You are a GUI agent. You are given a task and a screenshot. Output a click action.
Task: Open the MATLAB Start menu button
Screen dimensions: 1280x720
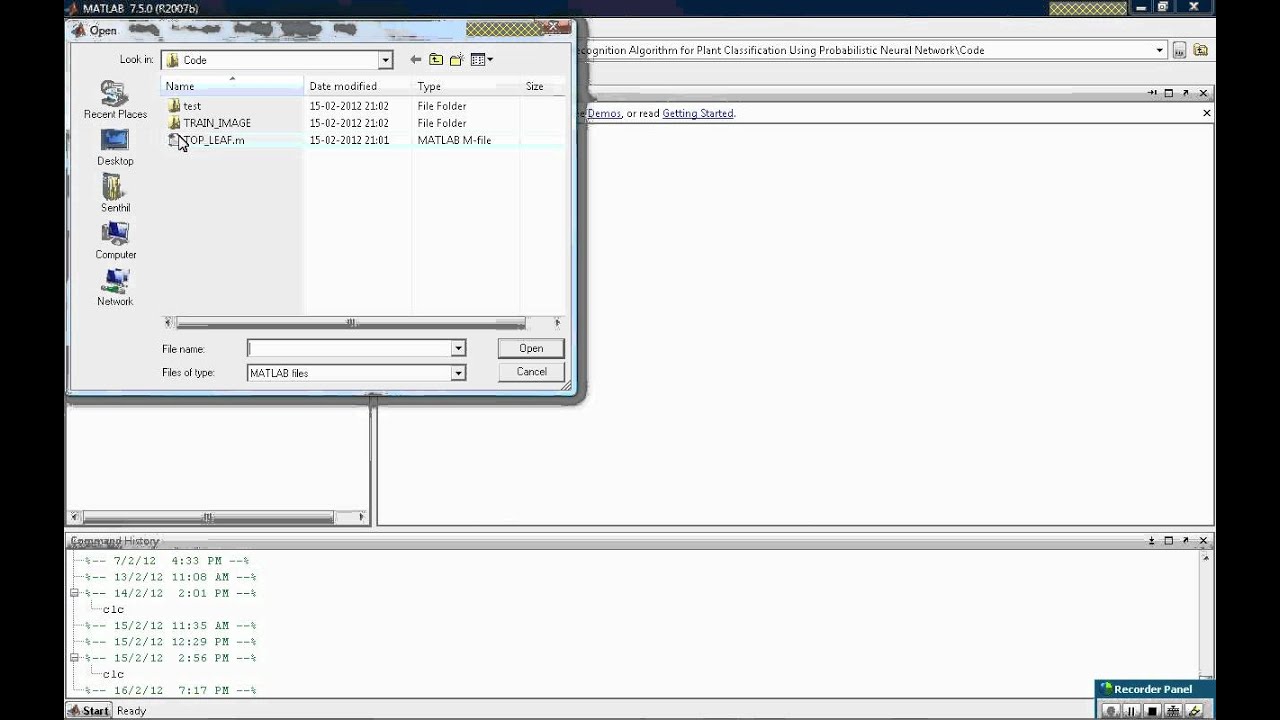pyautogui.click(x=89, y=711)
